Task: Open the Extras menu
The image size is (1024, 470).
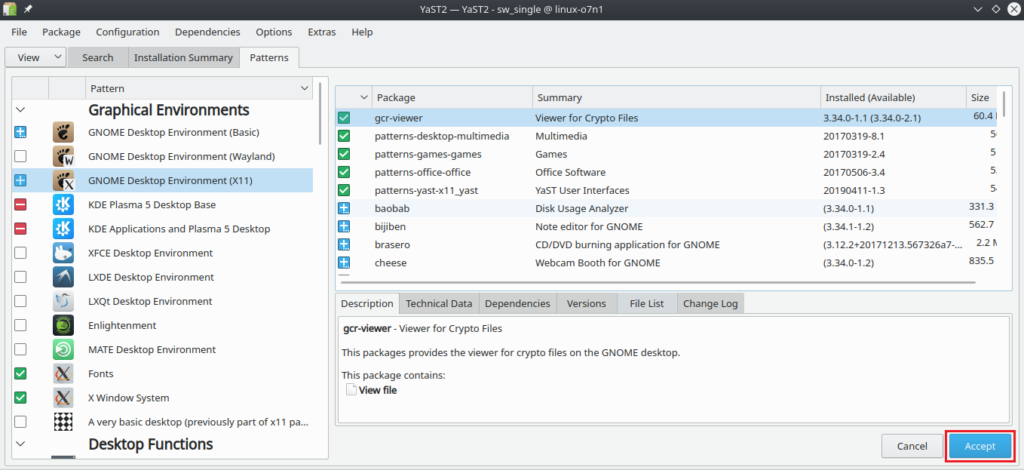Action: (322, 32)
